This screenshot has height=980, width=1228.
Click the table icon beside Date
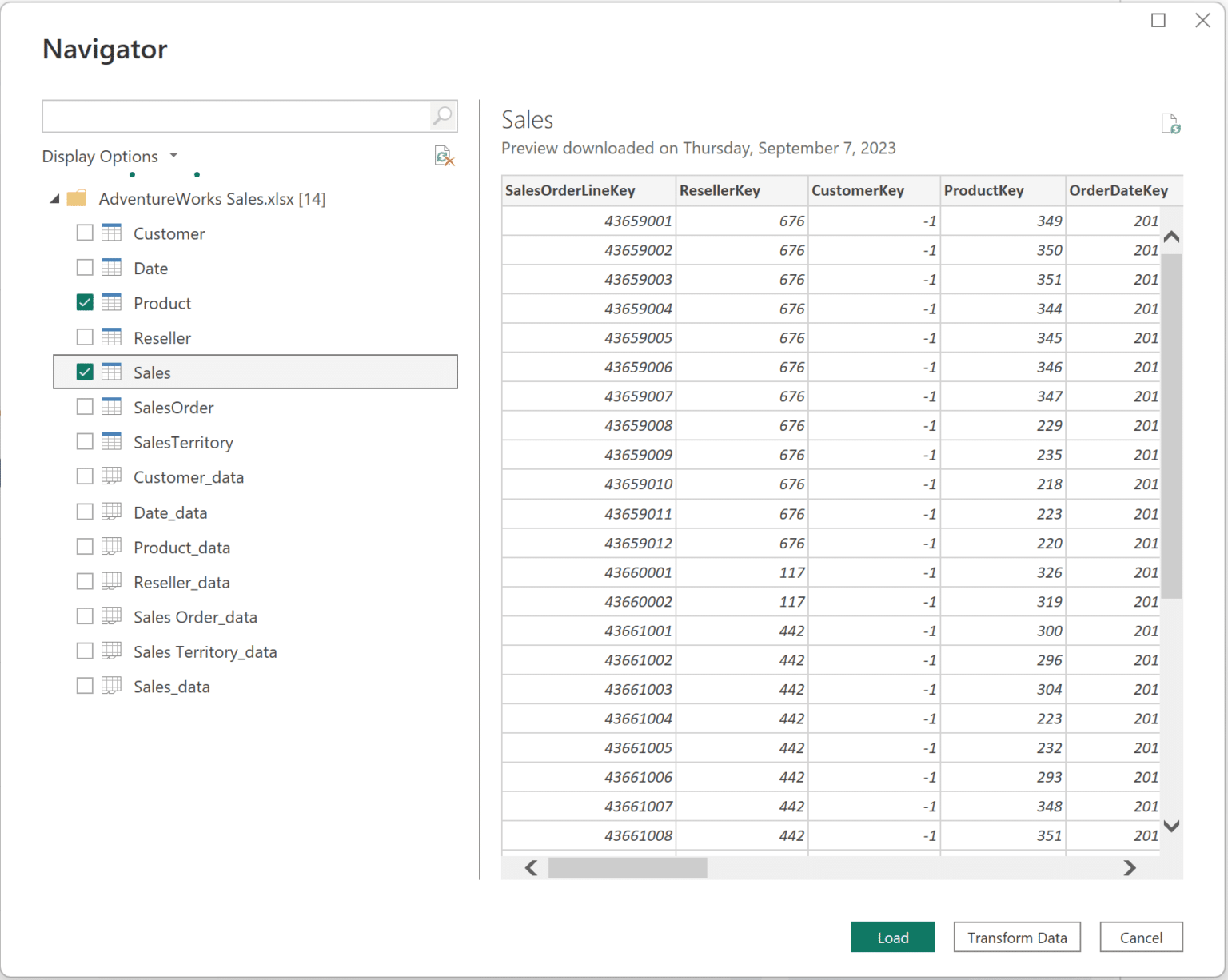coord(110,268)
